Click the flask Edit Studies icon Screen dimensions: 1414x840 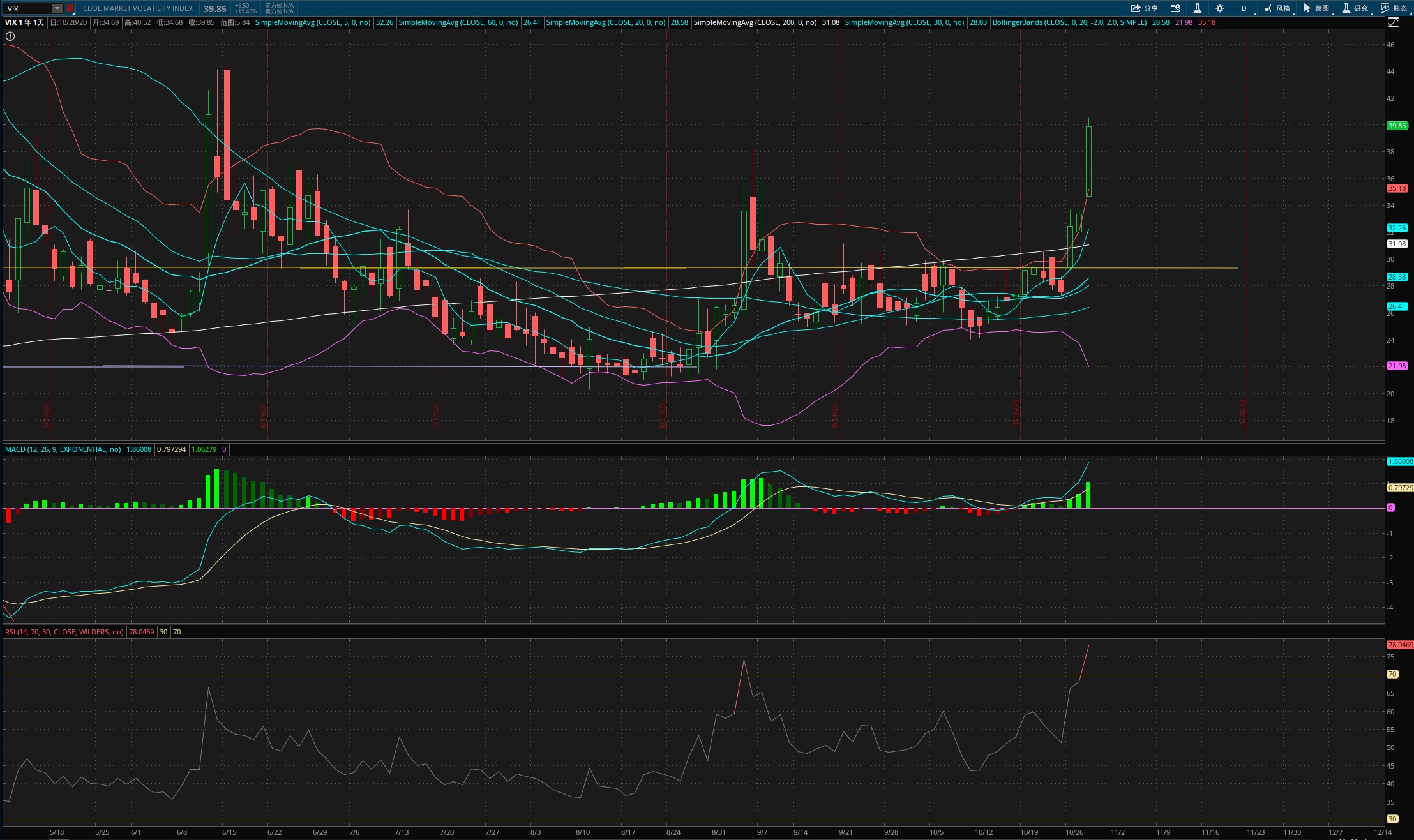pos(1198,8)
